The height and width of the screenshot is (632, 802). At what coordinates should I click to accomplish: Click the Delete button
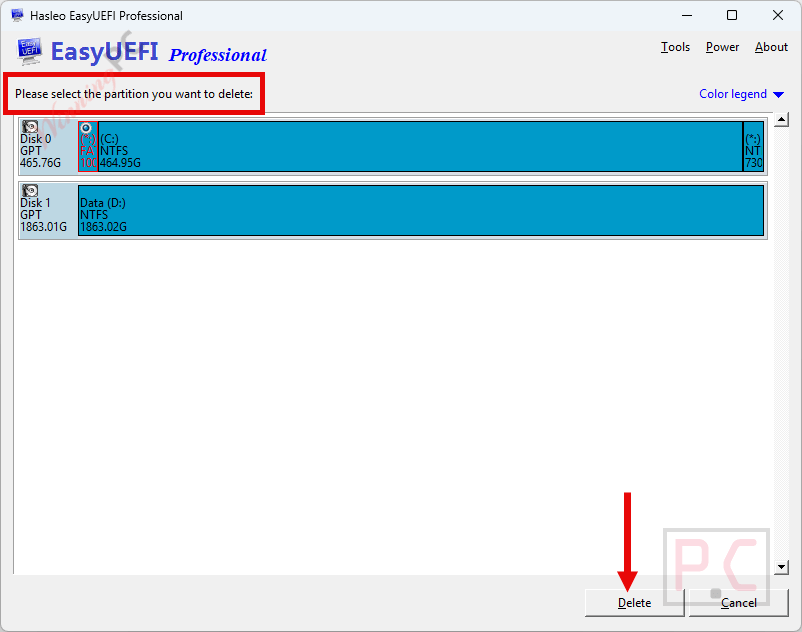click(634, 603)
